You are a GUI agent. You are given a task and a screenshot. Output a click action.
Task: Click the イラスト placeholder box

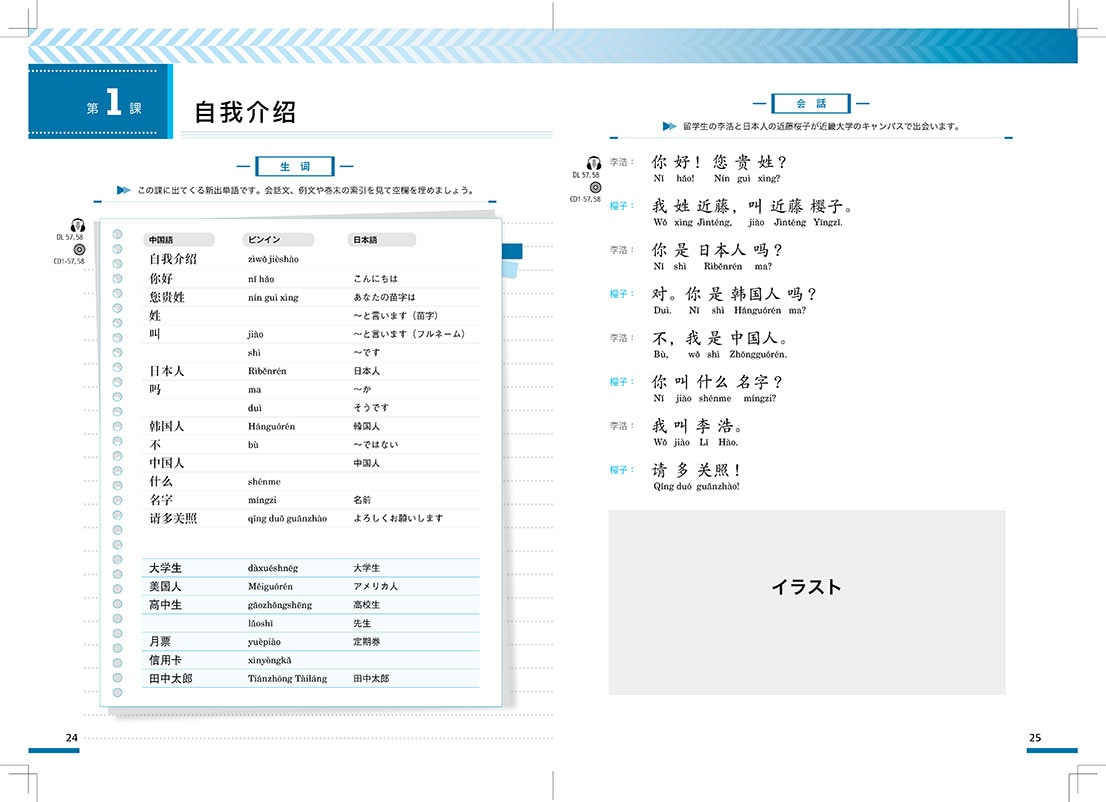pyautogui.click(x=807, y=602)
